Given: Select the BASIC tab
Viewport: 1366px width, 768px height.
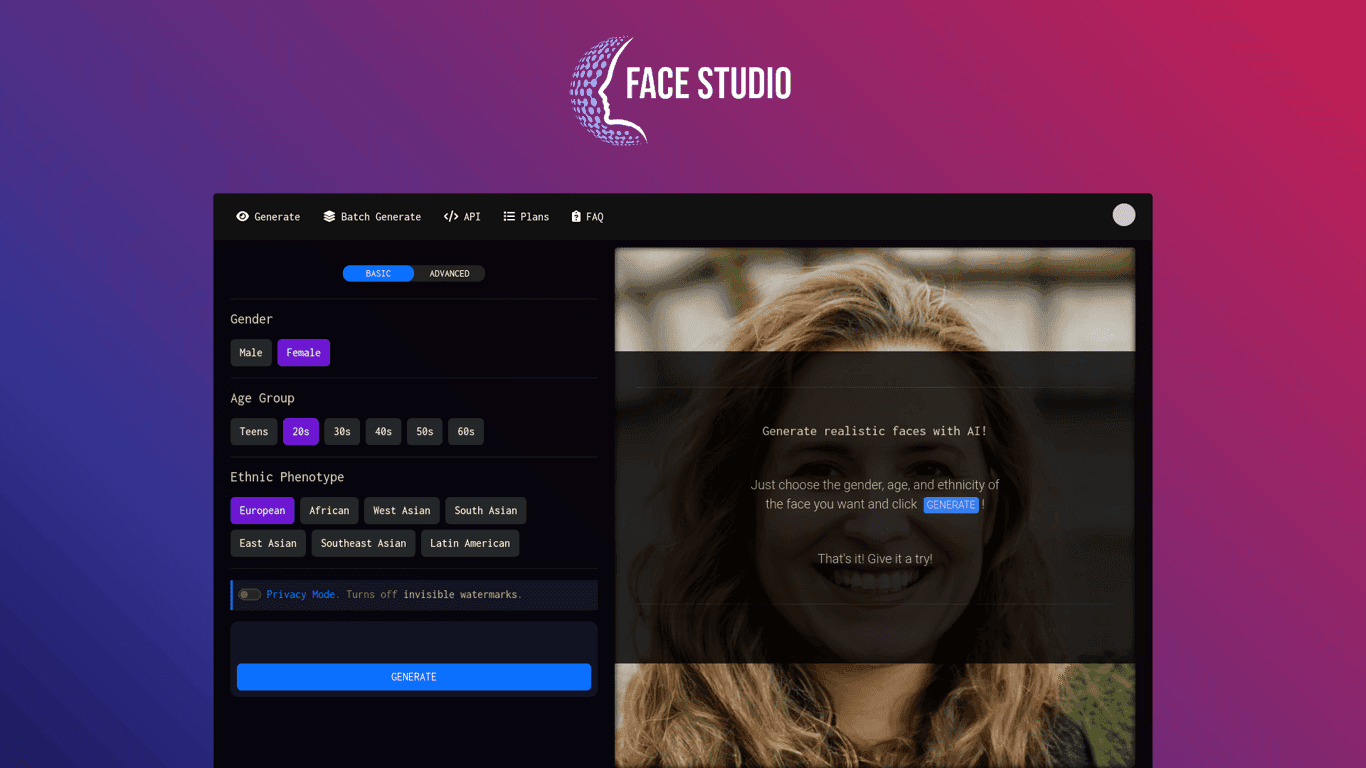Looking at the screenshot, I should pos(378,273).
